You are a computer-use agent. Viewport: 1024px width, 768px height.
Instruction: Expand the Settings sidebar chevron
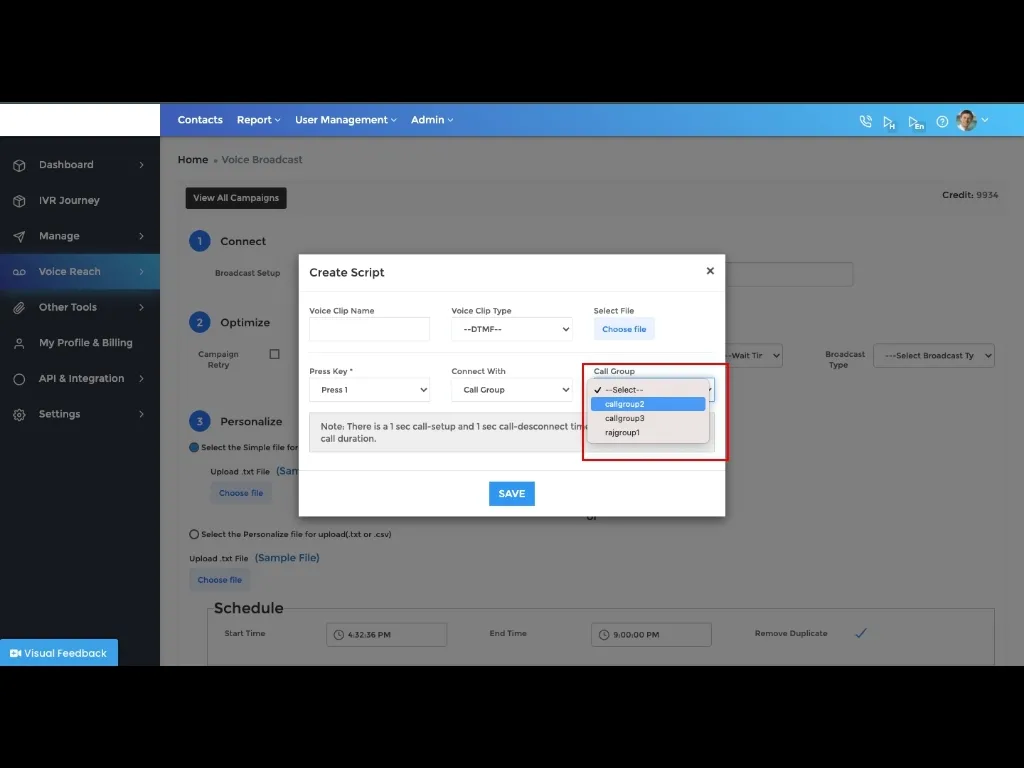[x=141, y=414]
